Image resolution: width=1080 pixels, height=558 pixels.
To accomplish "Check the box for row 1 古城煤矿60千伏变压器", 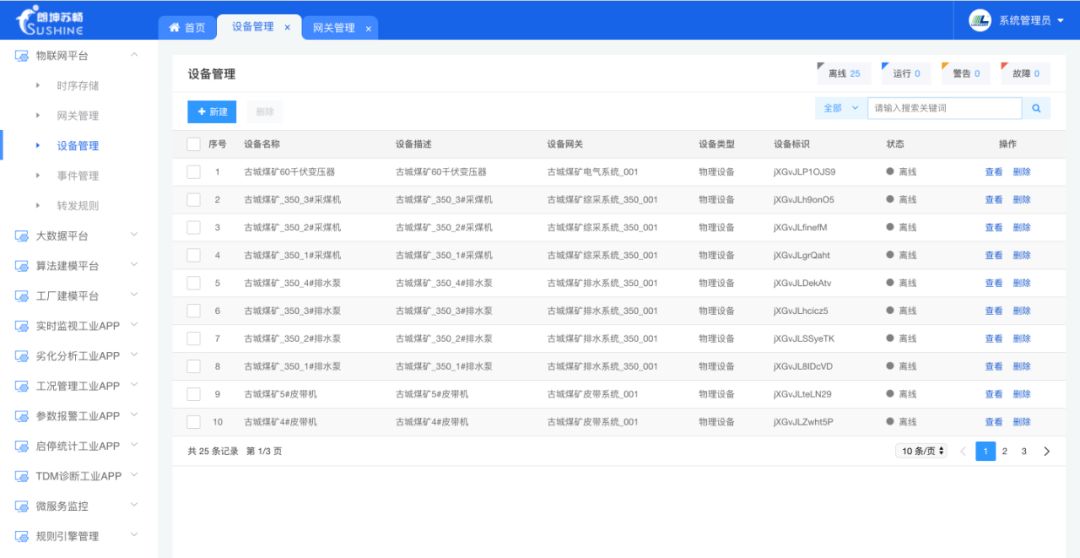I will point(194,172).
